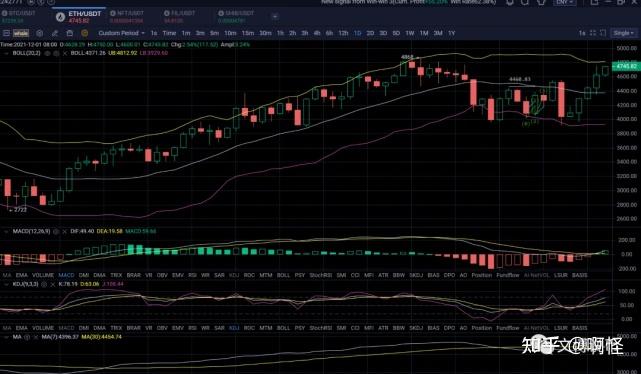Select VOLUME in row under MACD chart
Viewport: 641px width, 374px height.
click(x=43, y=275)
